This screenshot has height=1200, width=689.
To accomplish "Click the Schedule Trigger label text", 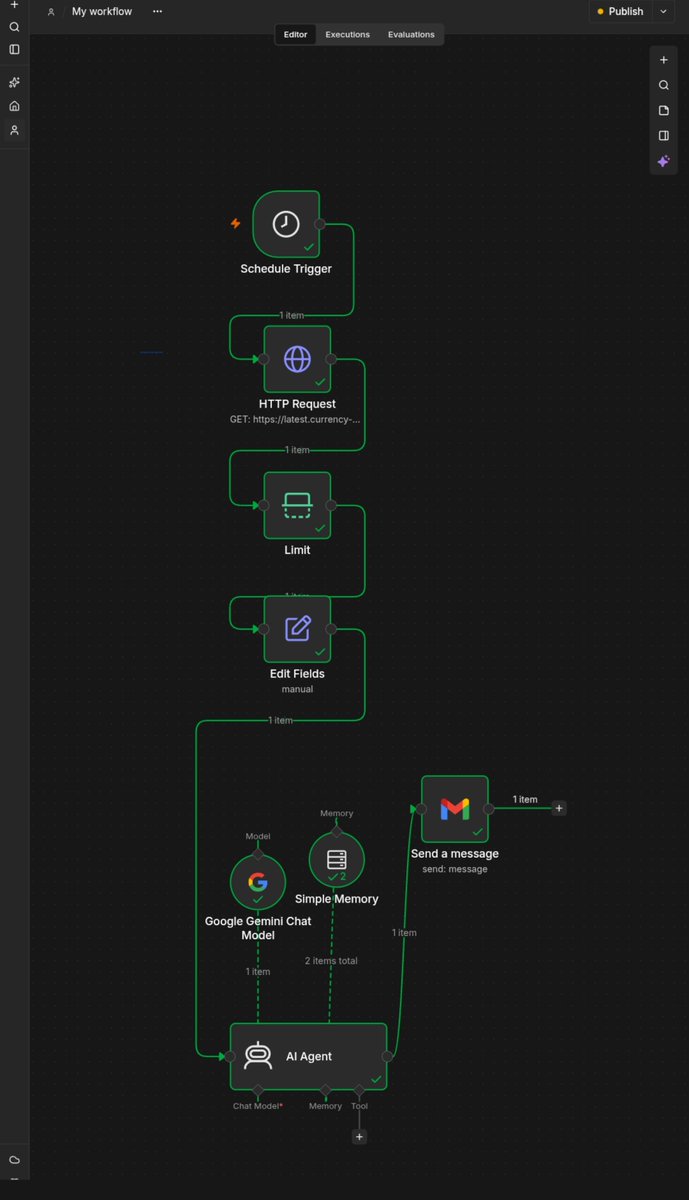I will point(286,269).
